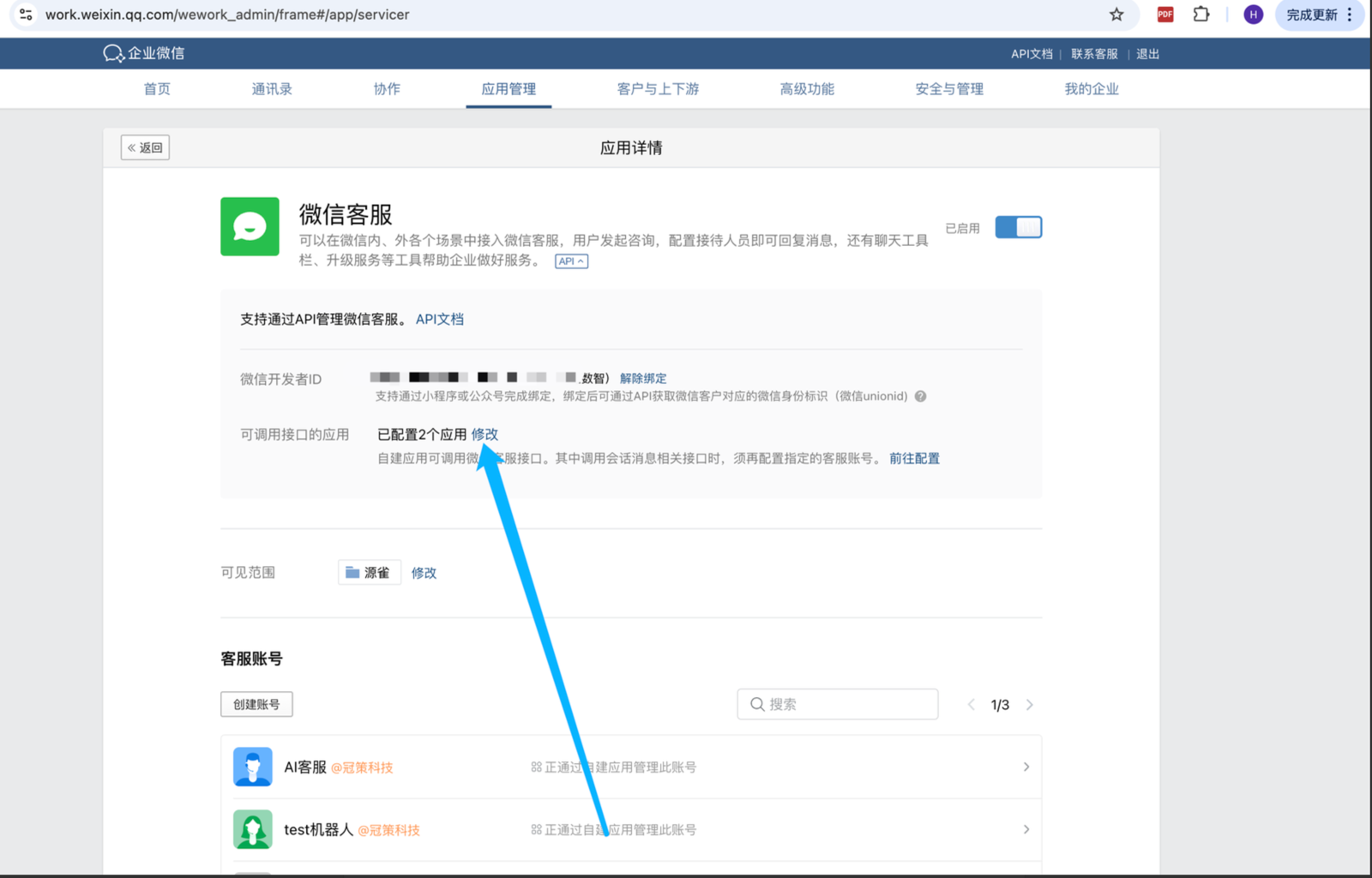Open the site info icon in address bar

tap(26, 15)
